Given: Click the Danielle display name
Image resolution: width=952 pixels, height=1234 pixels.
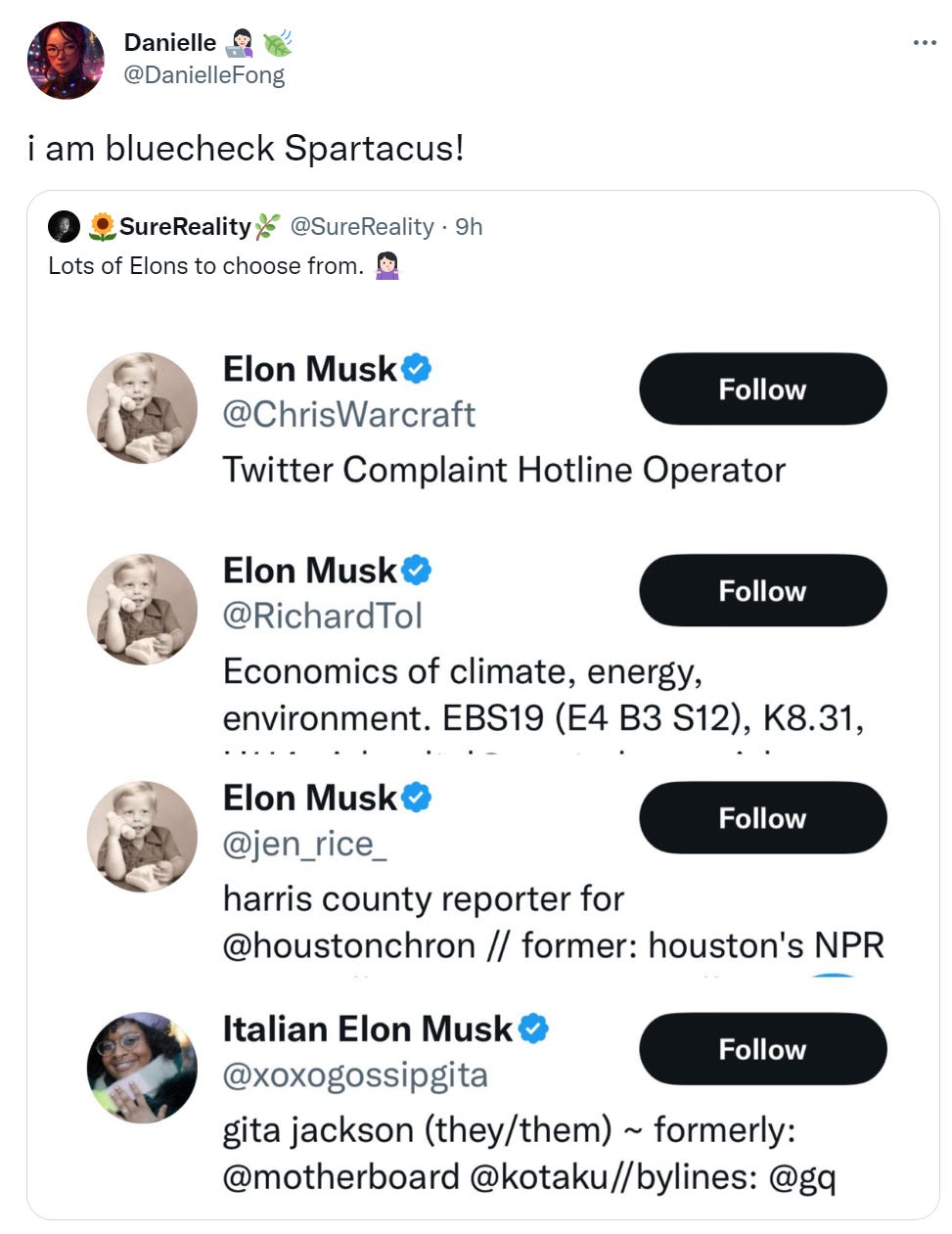Looking at the screenshot, I should click(x=170, y=42).
